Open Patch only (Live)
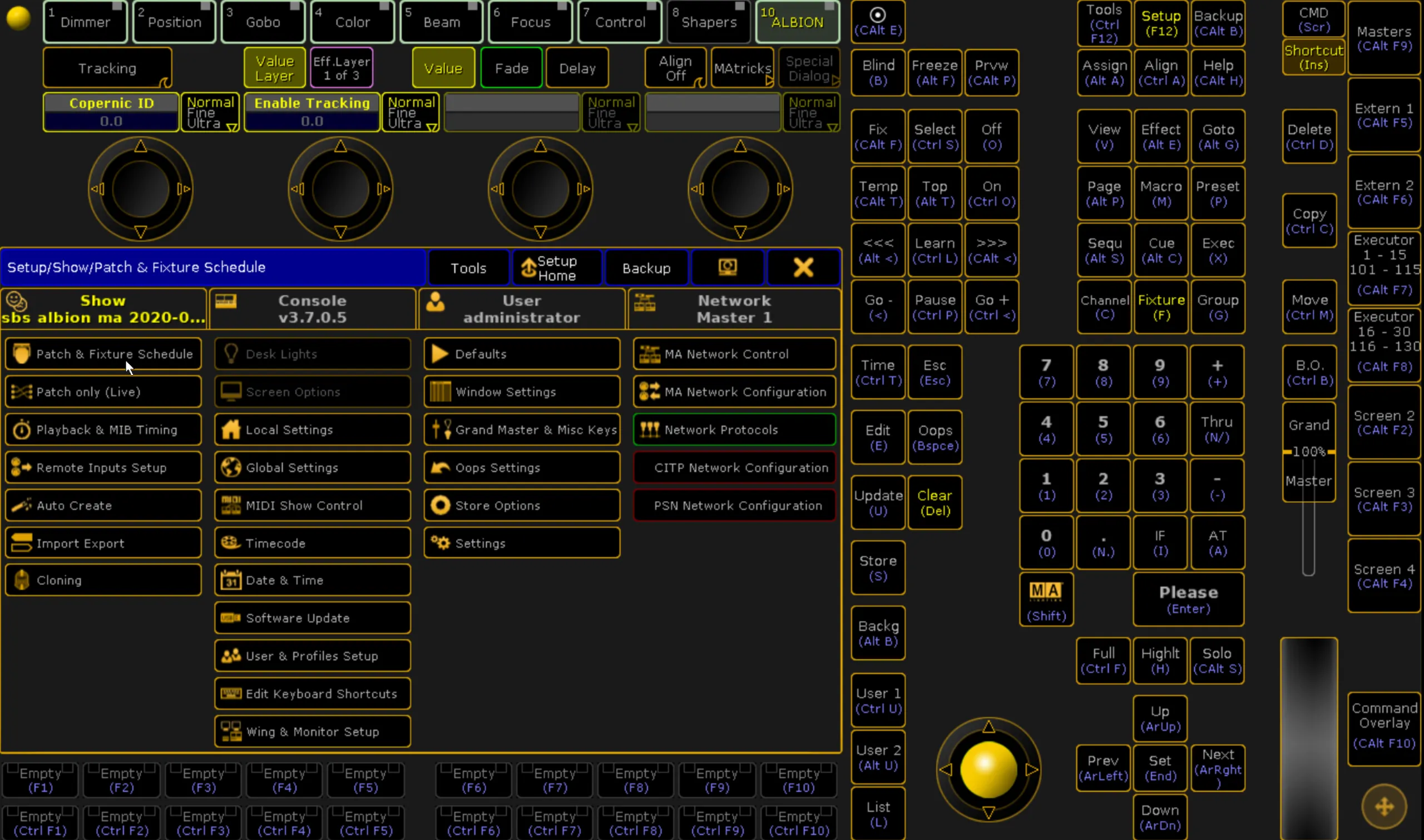This screenshot has width=1424, height=840. click(103, 392)
